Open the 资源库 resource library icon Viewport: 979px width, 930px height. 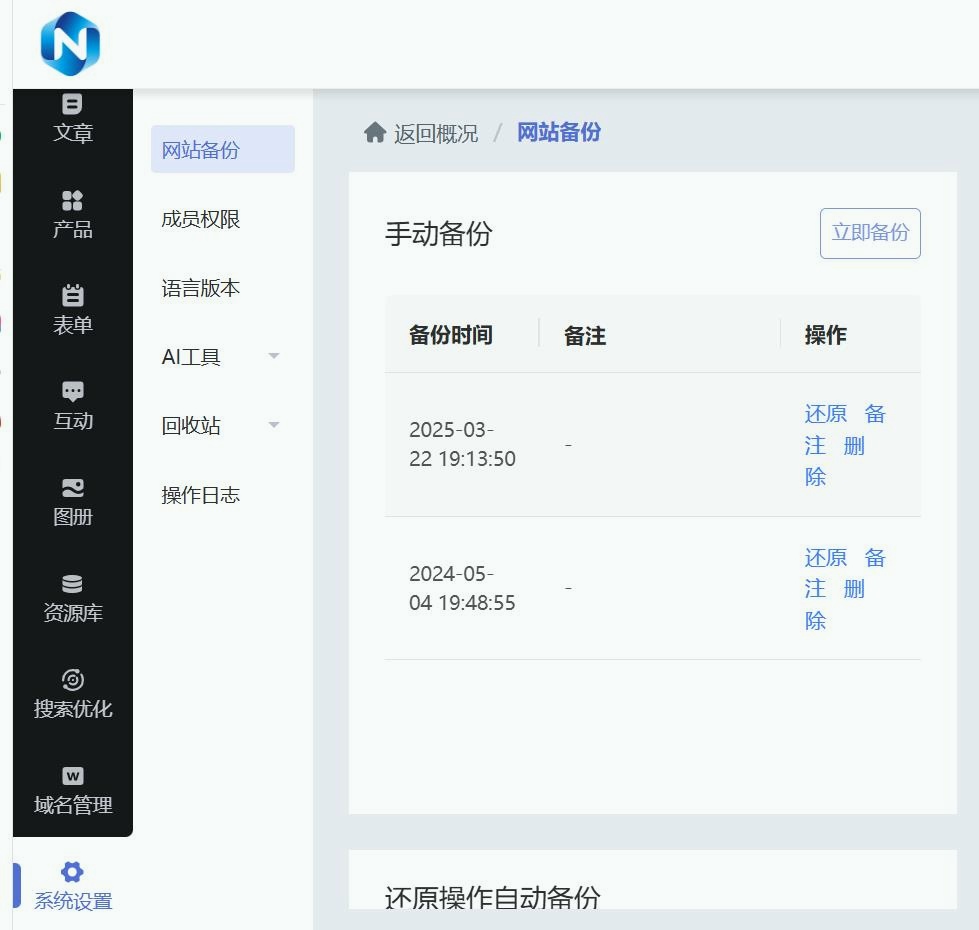tap(72, 584)
